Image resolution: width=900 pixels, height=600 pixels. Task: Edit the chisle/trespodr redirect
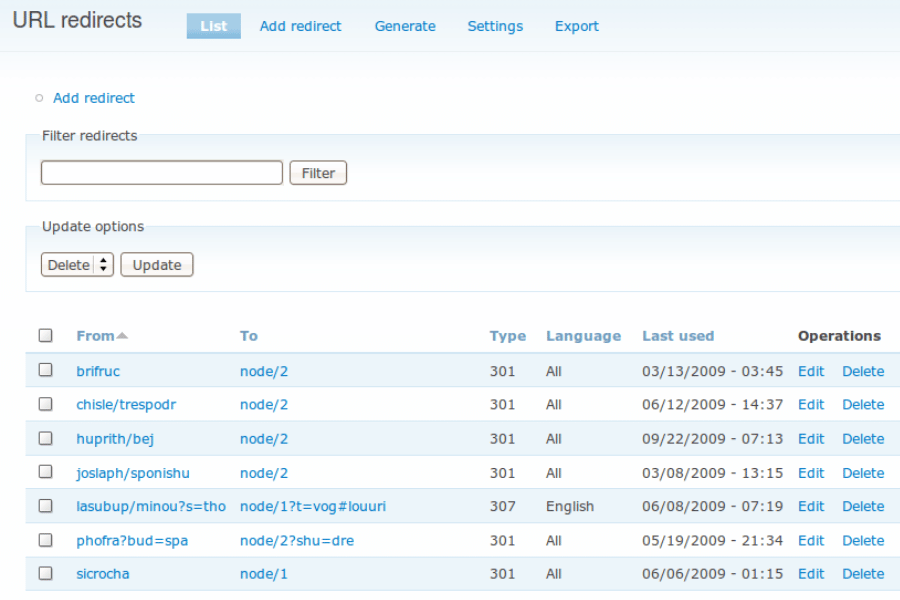[811, 404]
